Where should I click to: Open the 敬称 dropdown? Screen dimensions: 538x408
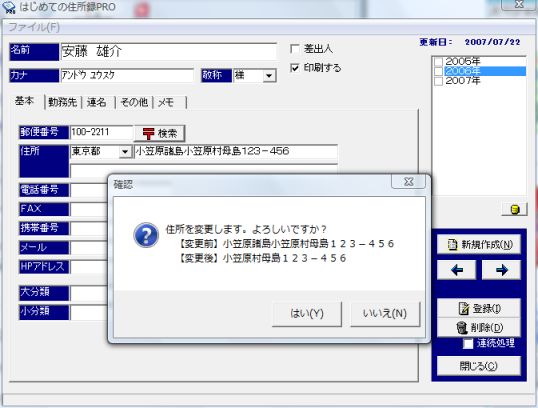(x=269, y=75)
